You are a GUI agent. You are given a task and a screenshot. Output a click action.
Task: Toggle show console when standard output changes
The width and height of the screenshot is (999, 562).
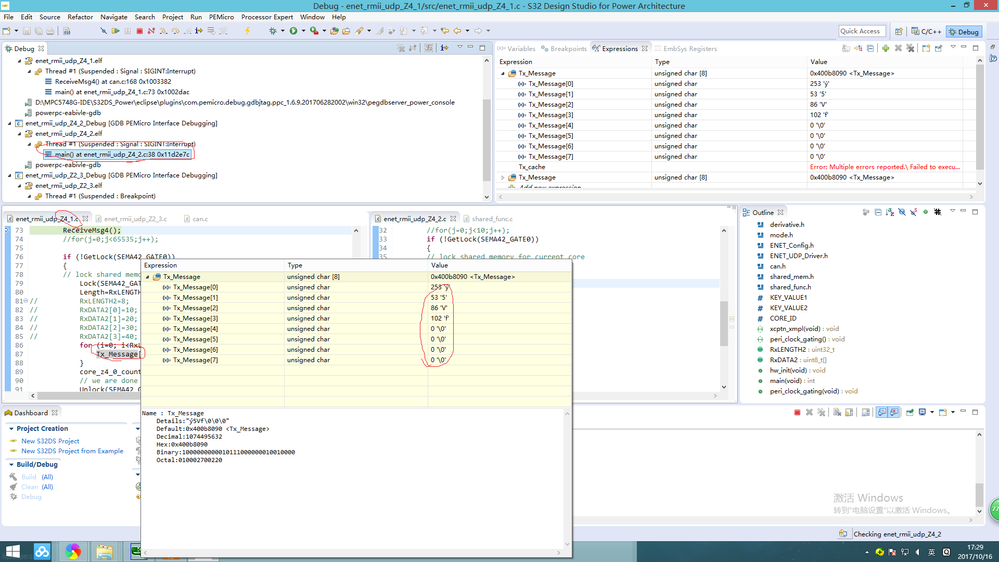(x=881, y=412)
